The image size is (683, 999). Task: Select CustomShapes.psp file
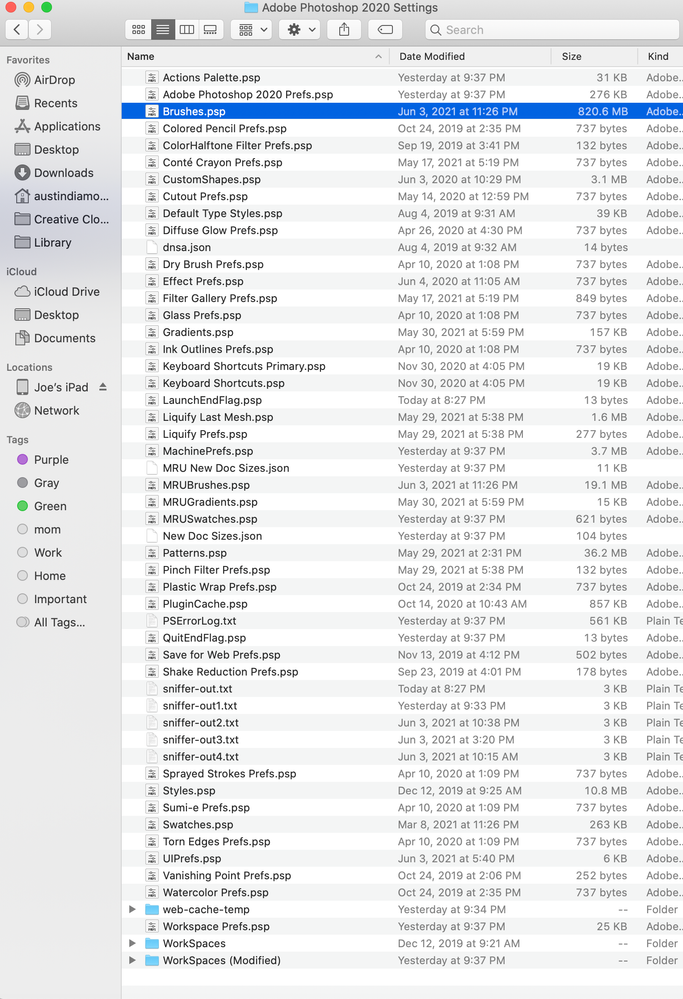402,180
